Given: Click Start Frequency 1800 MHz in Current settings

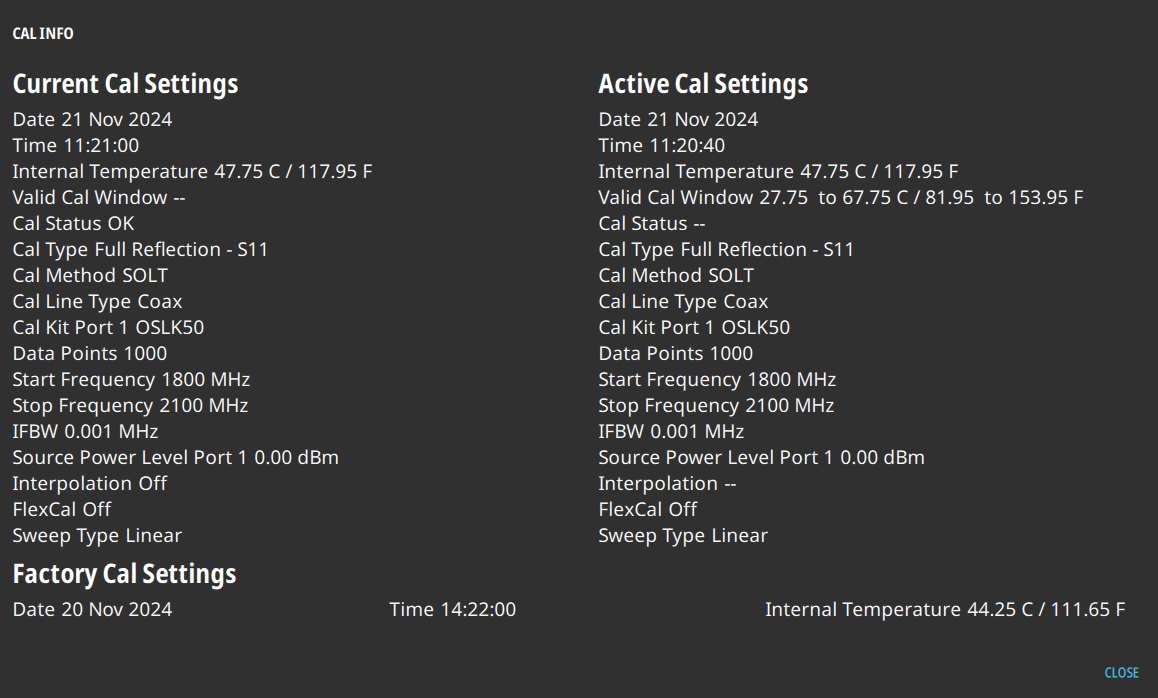Looking at the screenshot, I should coord(131,379).
